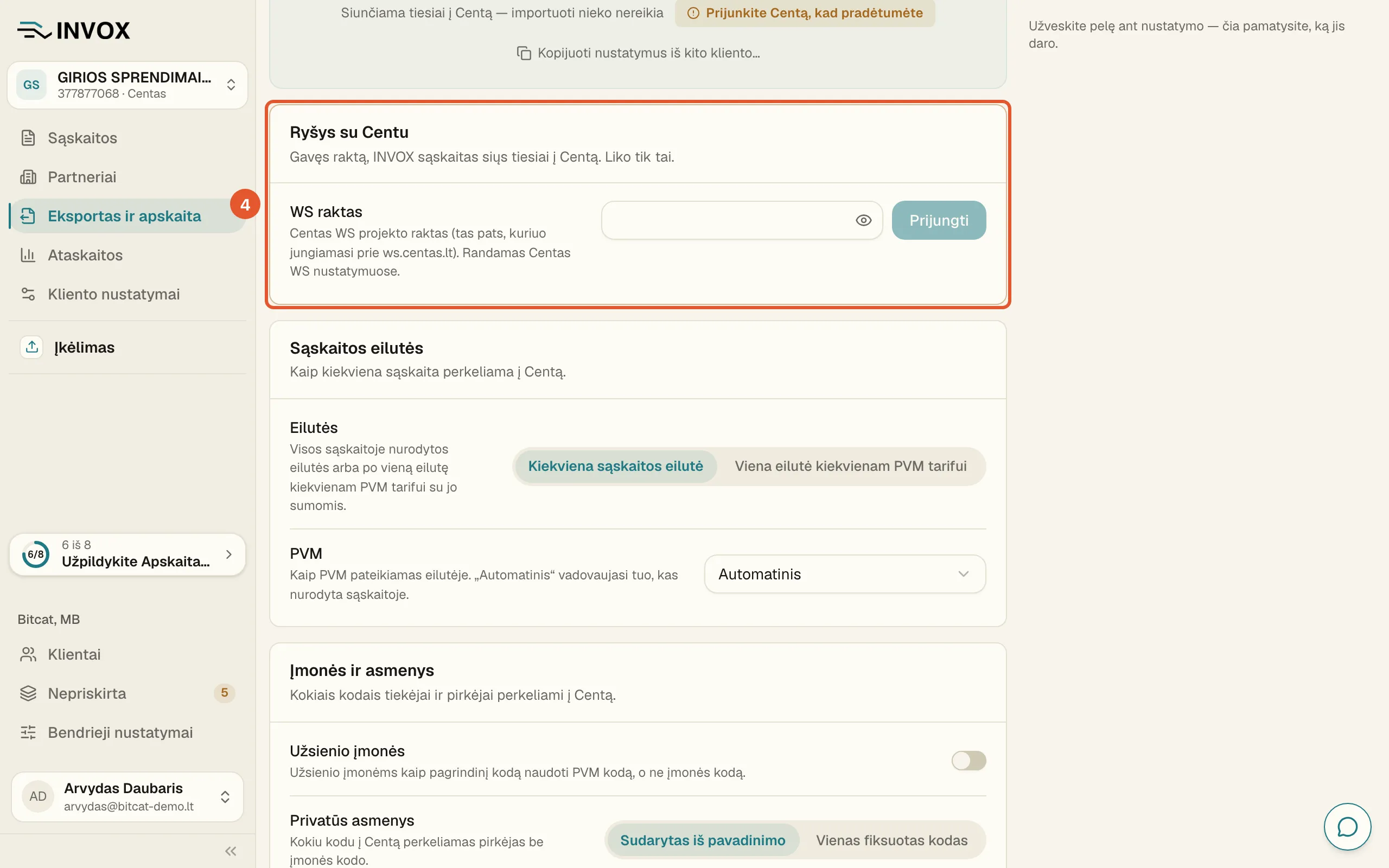The height and width of the screenshot is (868, 1389).
Task: Open Sąskaitos from the sidebar
Action: click(128, 138)
